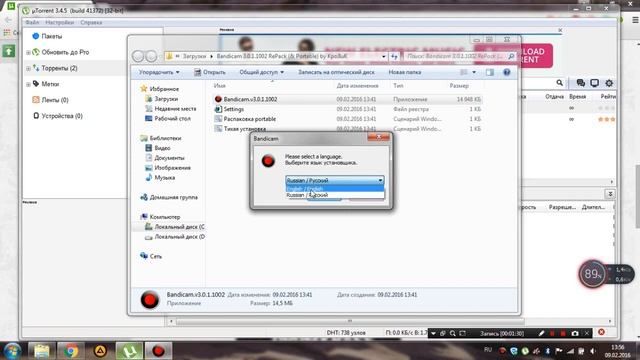Click the uTorrent search magnifier icon
640x360 pixels.
pos(560,83)
